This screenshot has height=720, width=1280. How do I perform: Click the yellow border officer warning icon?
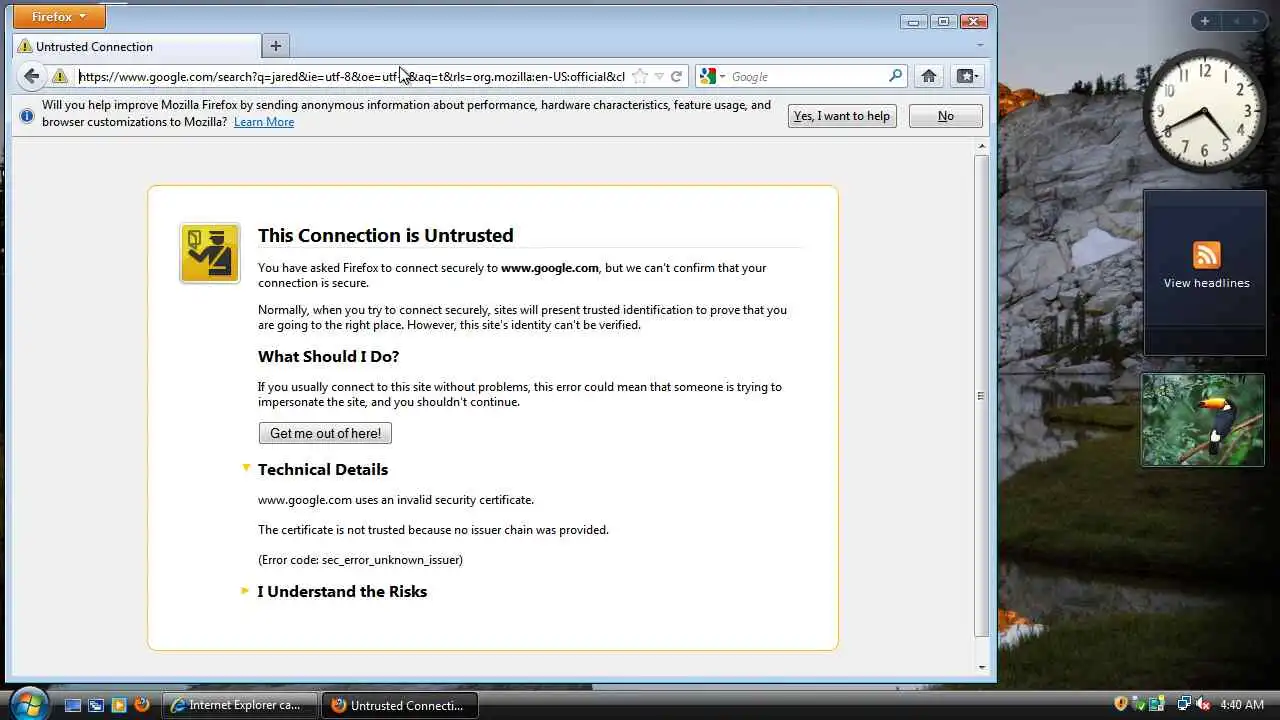(210, 253)
